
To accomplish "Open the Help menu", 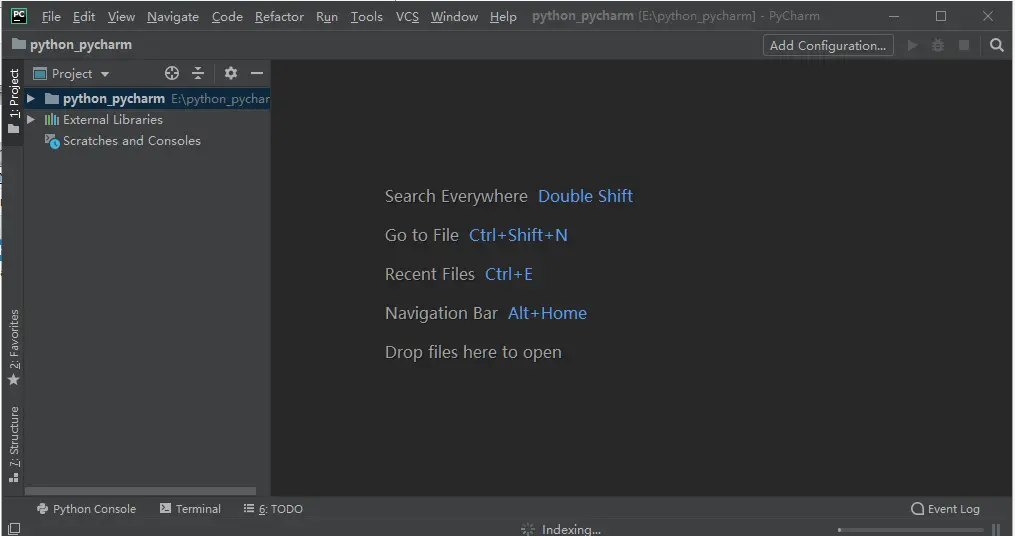I will 503,17.
